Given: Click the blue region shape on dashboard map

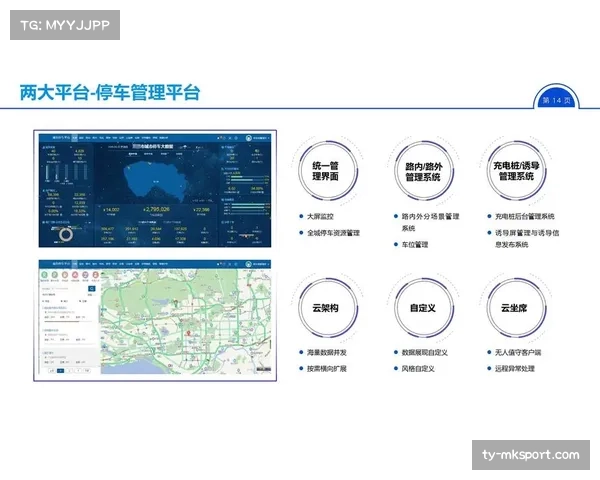Looking at the screenshot, I should point(155,182).
